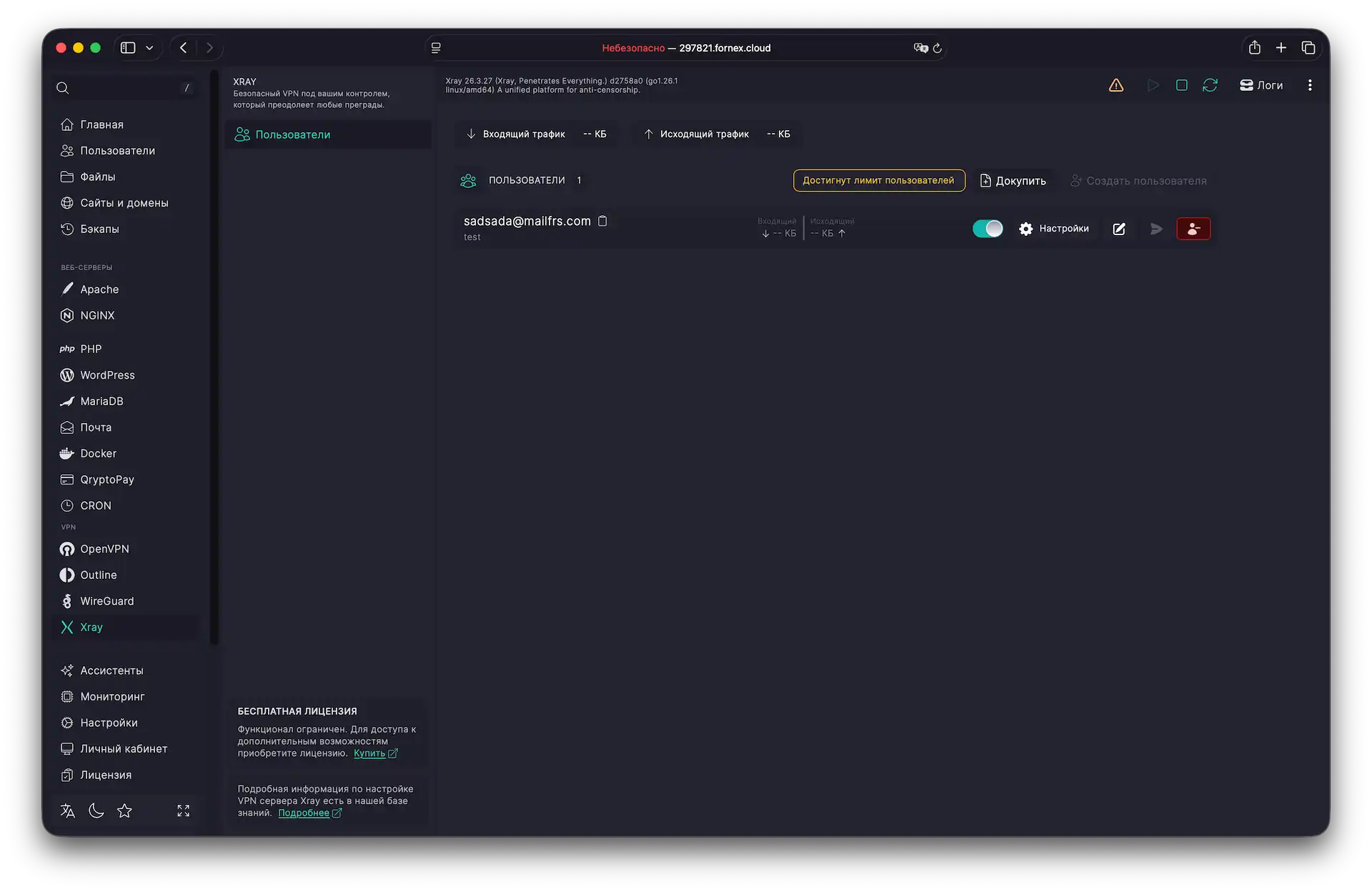Enter fullscreen with the expand icon
Viewport: 1372px width, 892px height.
tap(184, 811)
